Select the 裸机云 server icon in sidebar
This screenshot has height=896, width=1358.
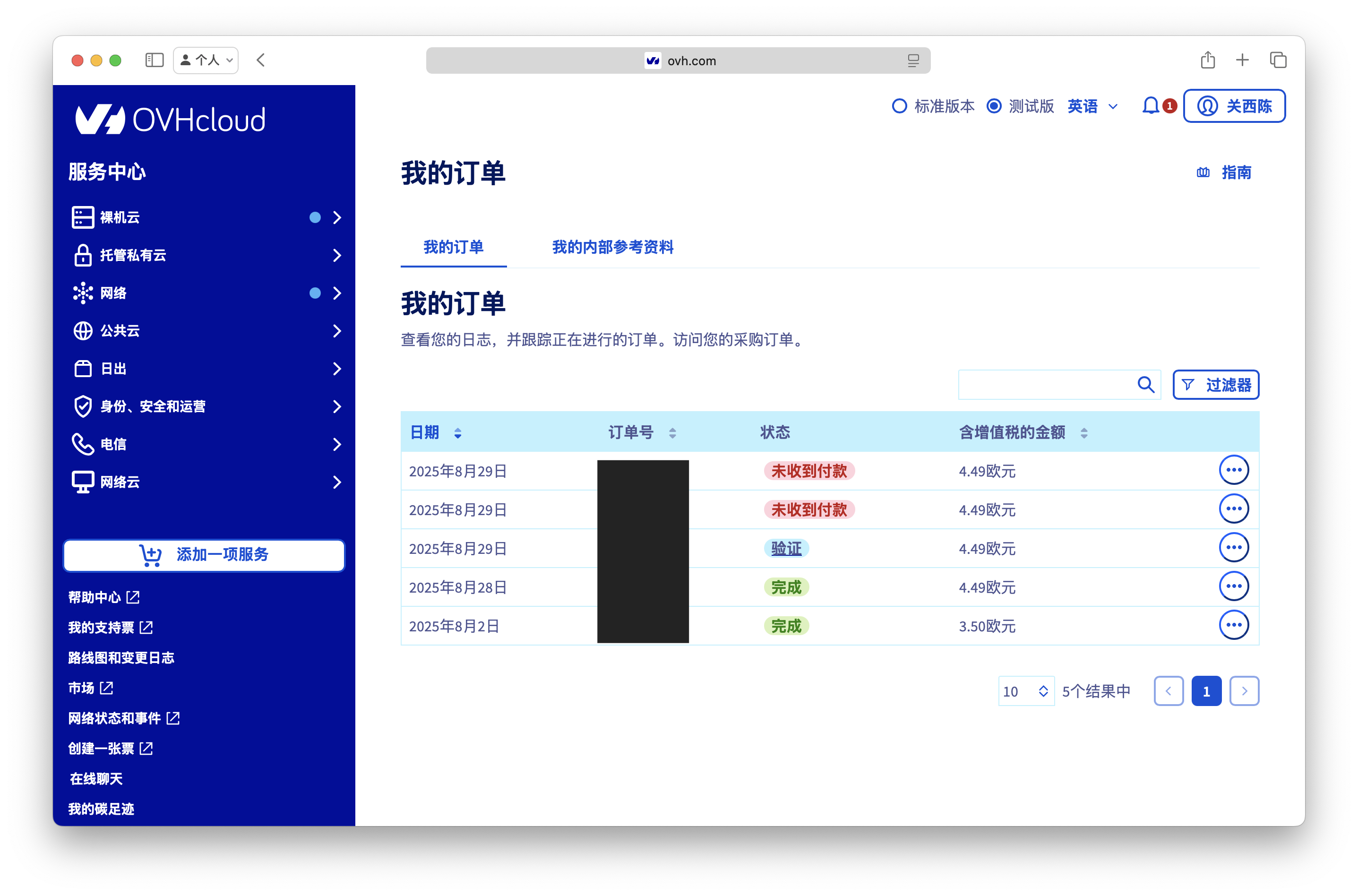[x=83, y=217]
